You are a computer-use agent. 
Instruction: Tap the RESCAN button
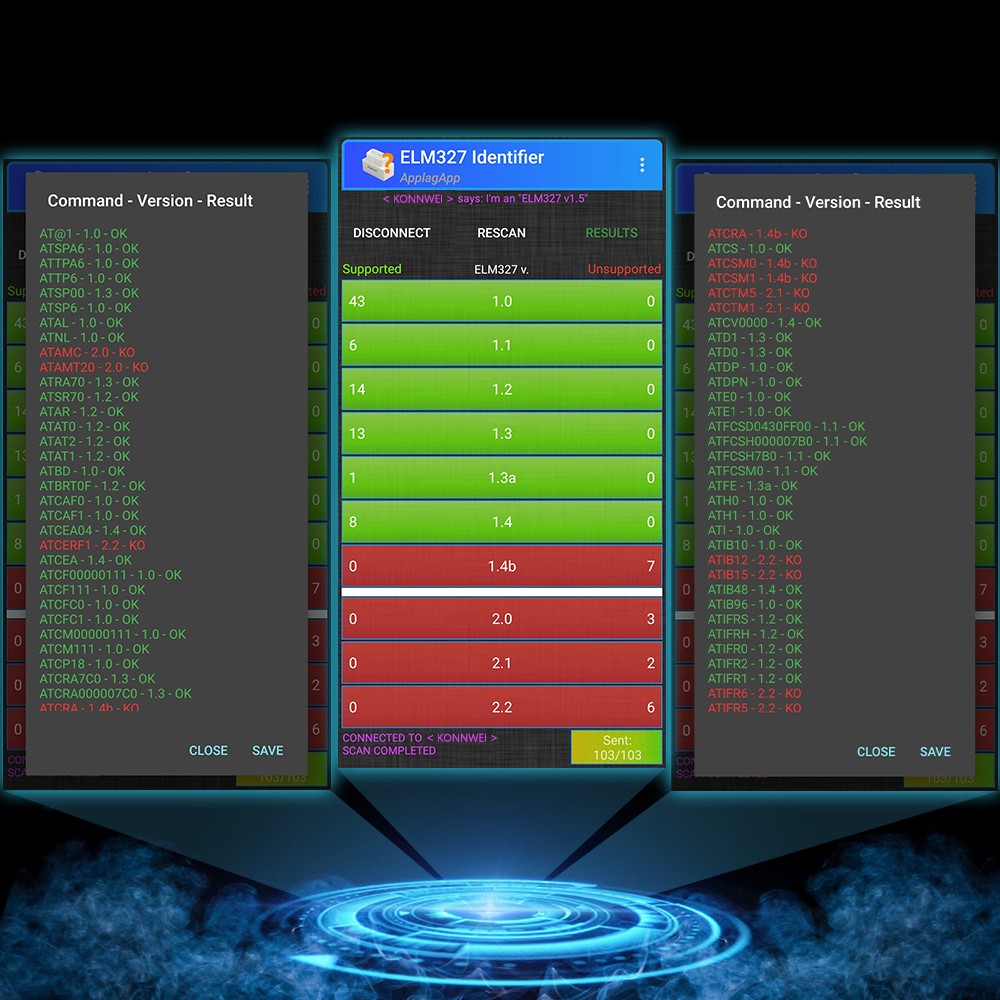(x=501, y=233)
